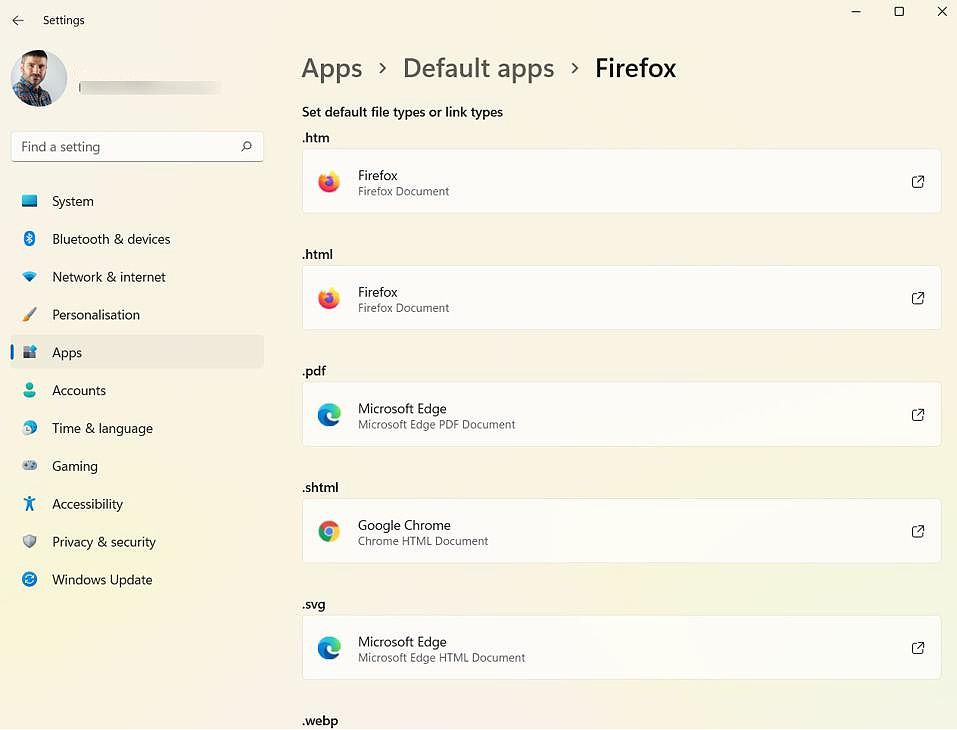Click the Privacy & security shield icon
Viewport: 957px width, 730px height.
pos(29,541)
